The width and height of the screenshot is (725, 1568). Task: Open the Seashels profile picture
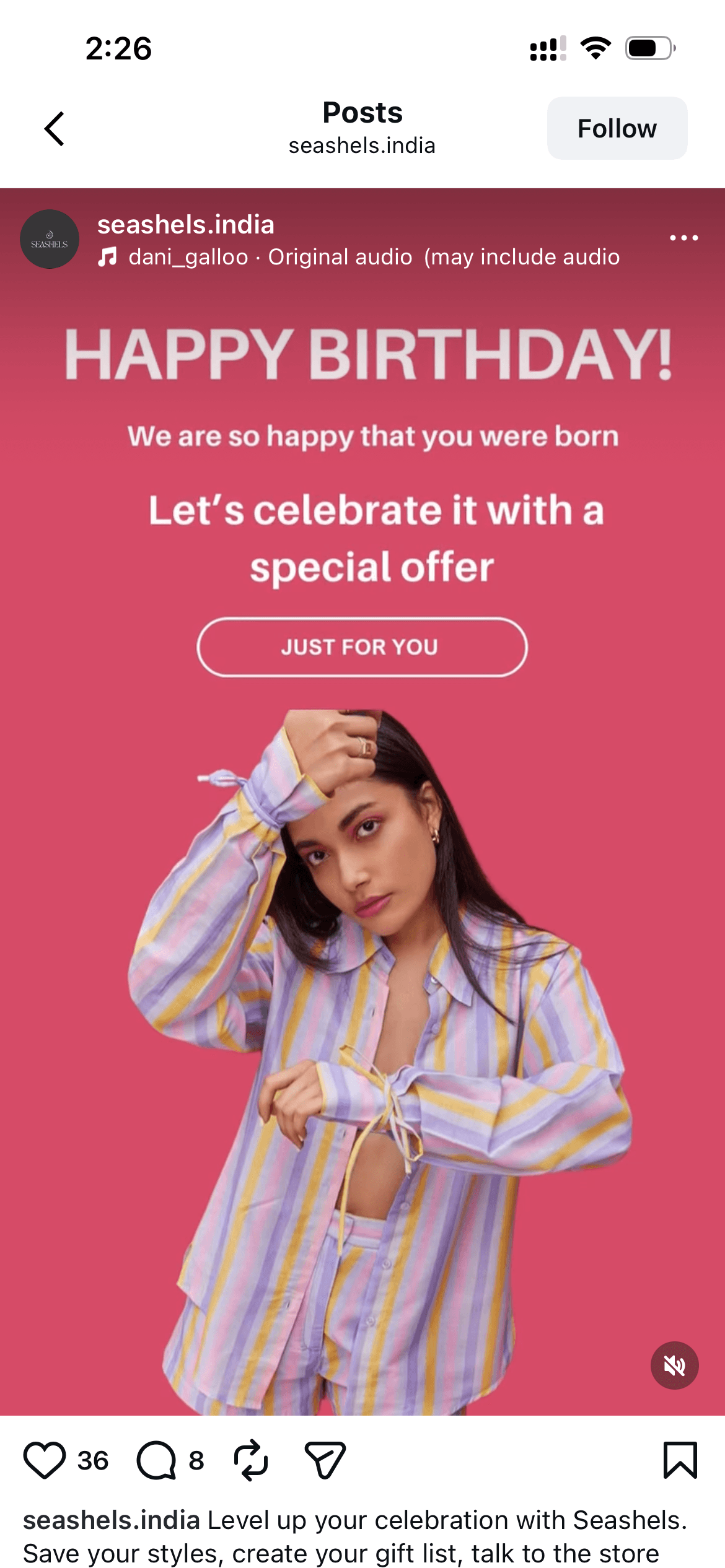50,239
